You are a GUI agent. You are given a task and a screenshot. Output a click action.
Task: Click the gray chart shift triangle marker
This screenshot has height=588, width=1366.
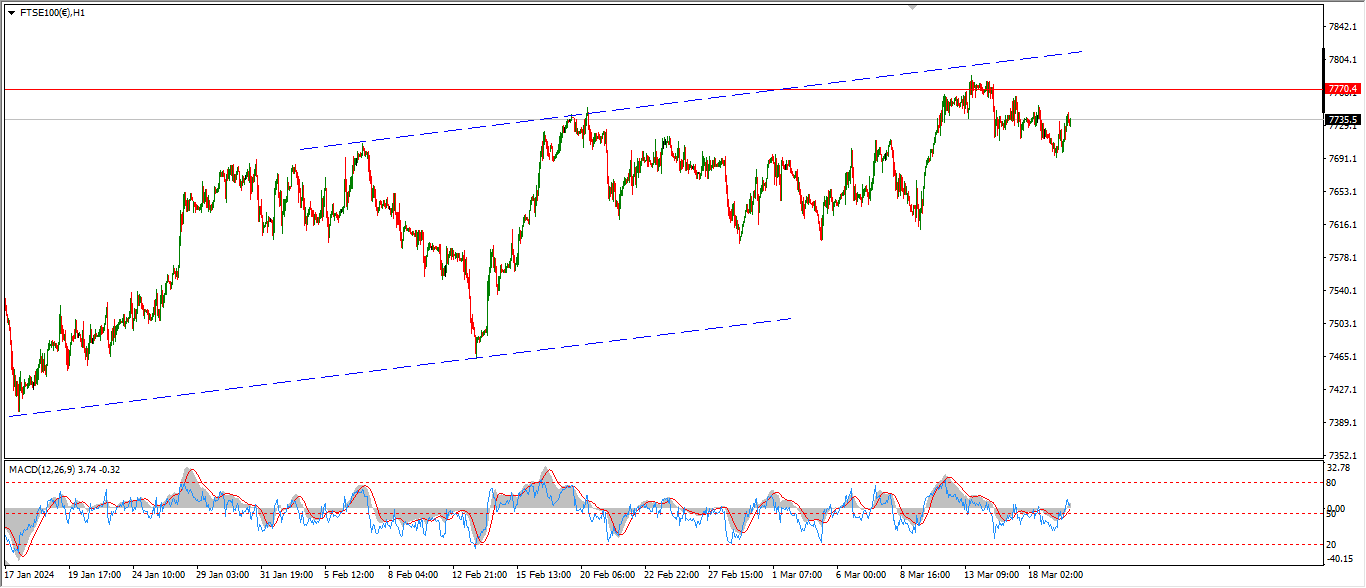coord(912,7)
